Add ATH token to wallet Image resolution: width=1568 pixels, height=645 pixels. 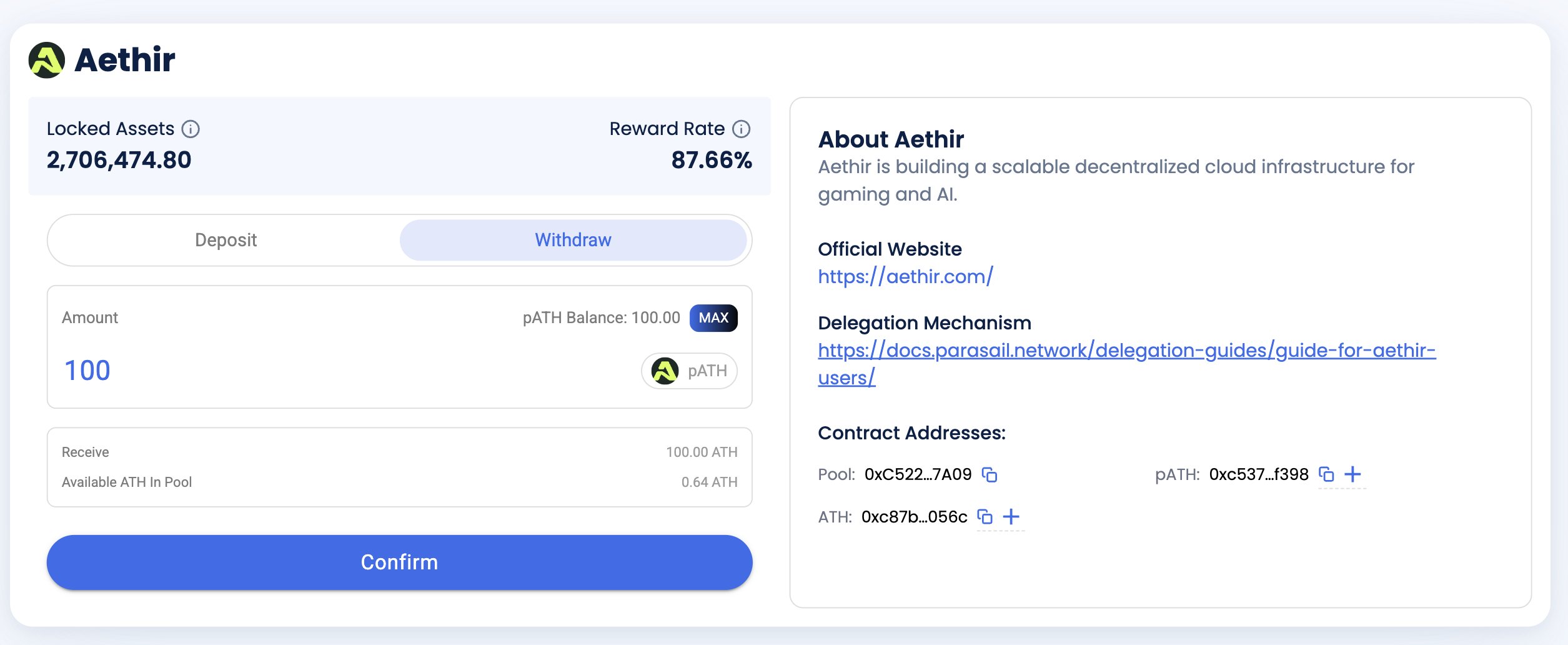(x=1011, y=517)
